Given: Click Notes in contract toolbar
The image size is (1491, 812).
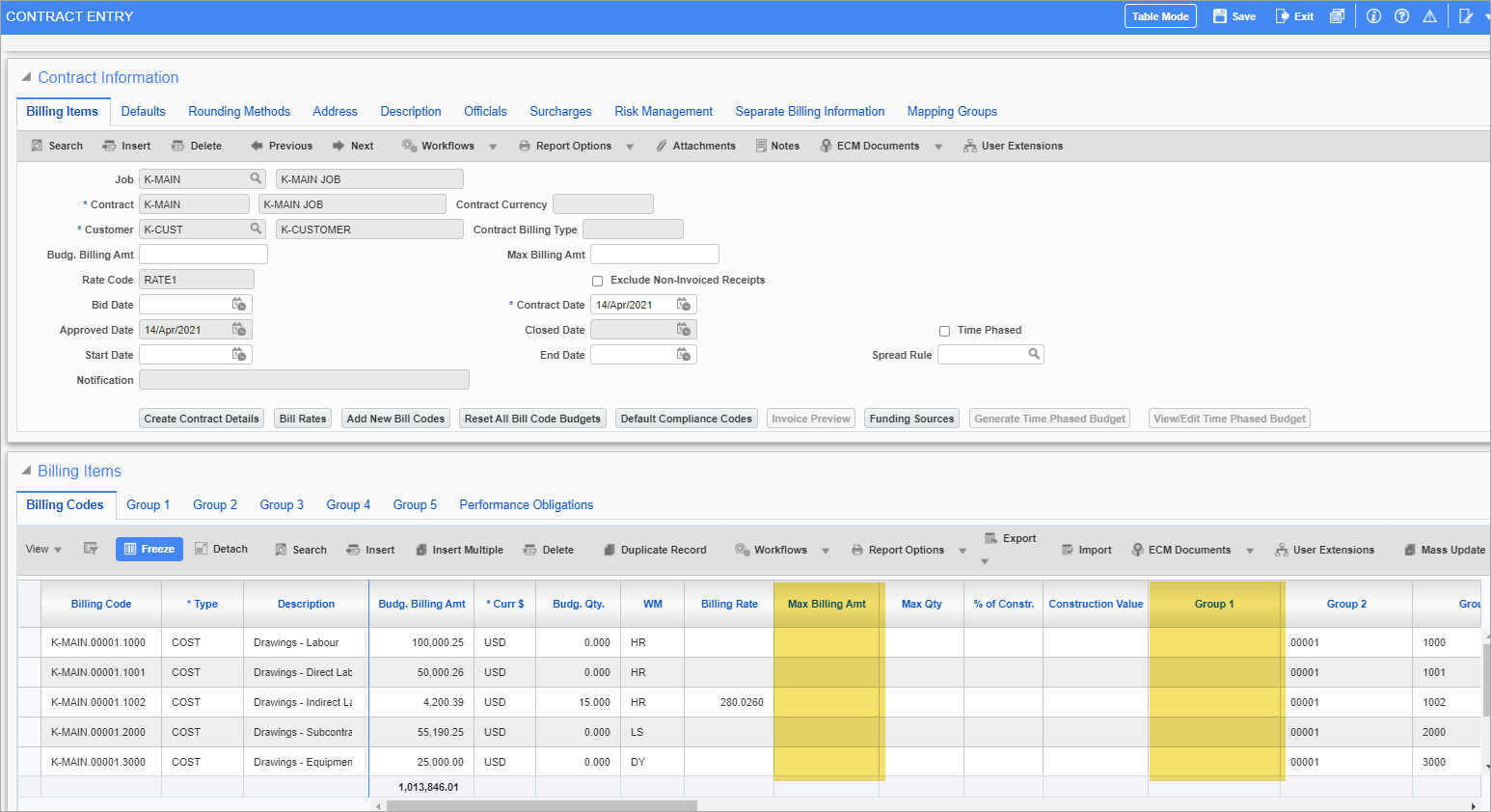Looking at the screenshot, I should tap(777, 146).
